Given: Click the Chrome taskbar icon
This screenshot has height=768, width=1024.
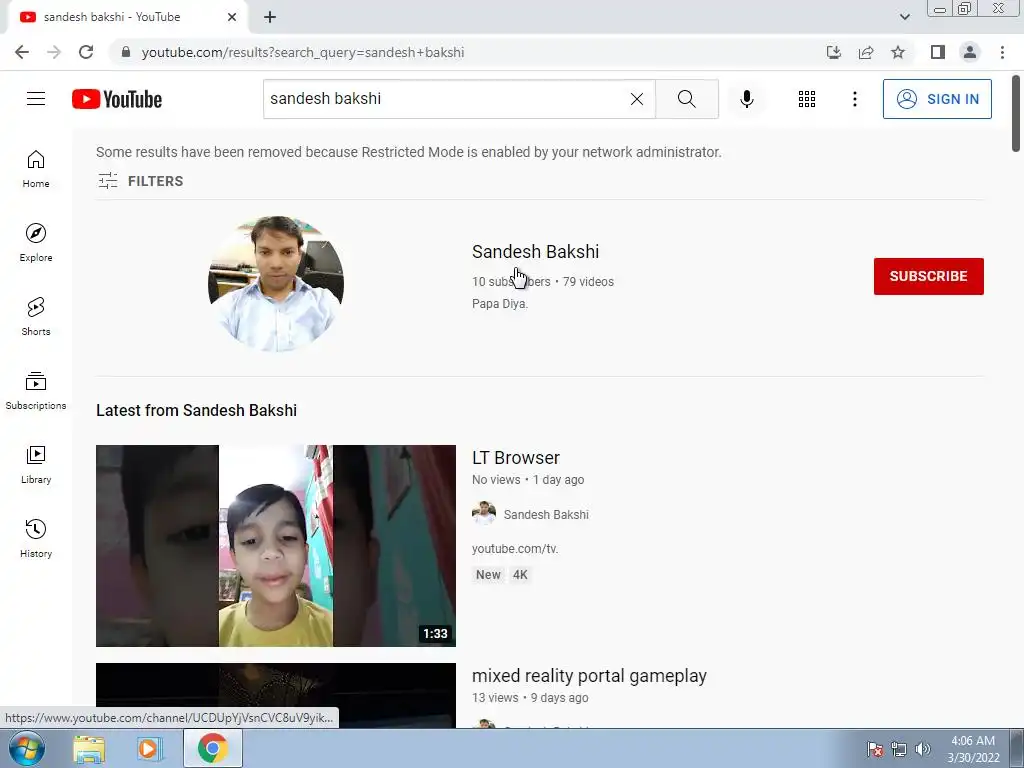Looking at the screenshot, I should [213, 748].
